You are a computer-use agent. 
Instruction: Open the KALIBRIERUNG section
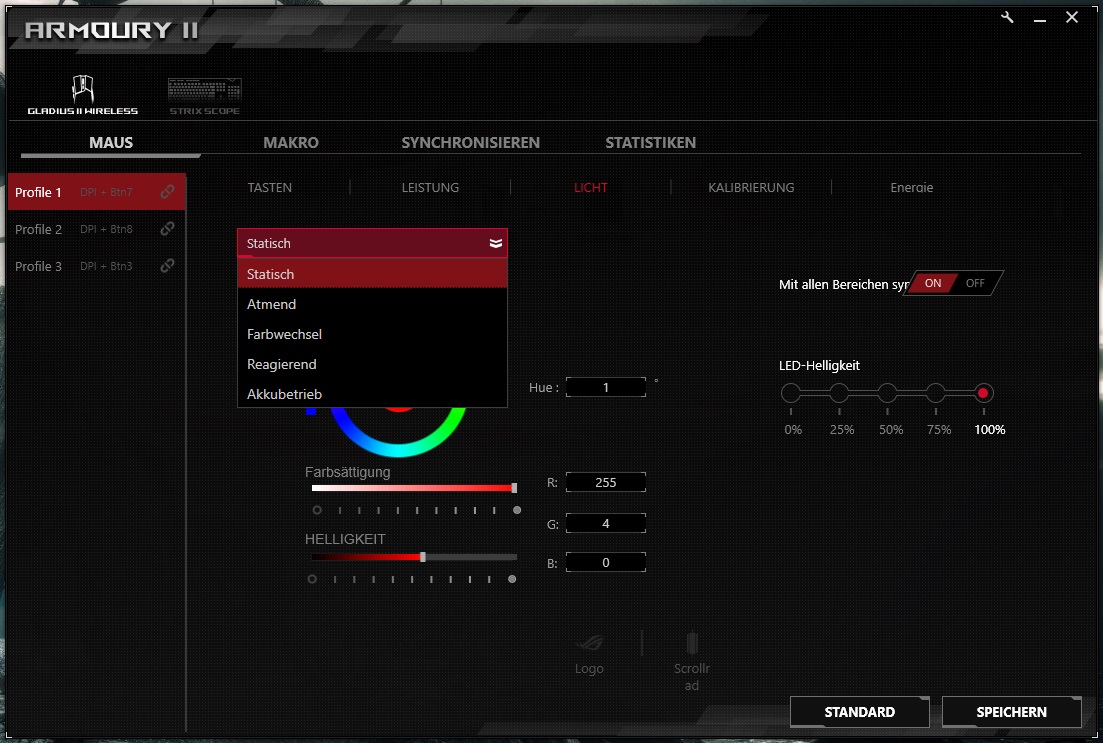click(x=751, y=187)
